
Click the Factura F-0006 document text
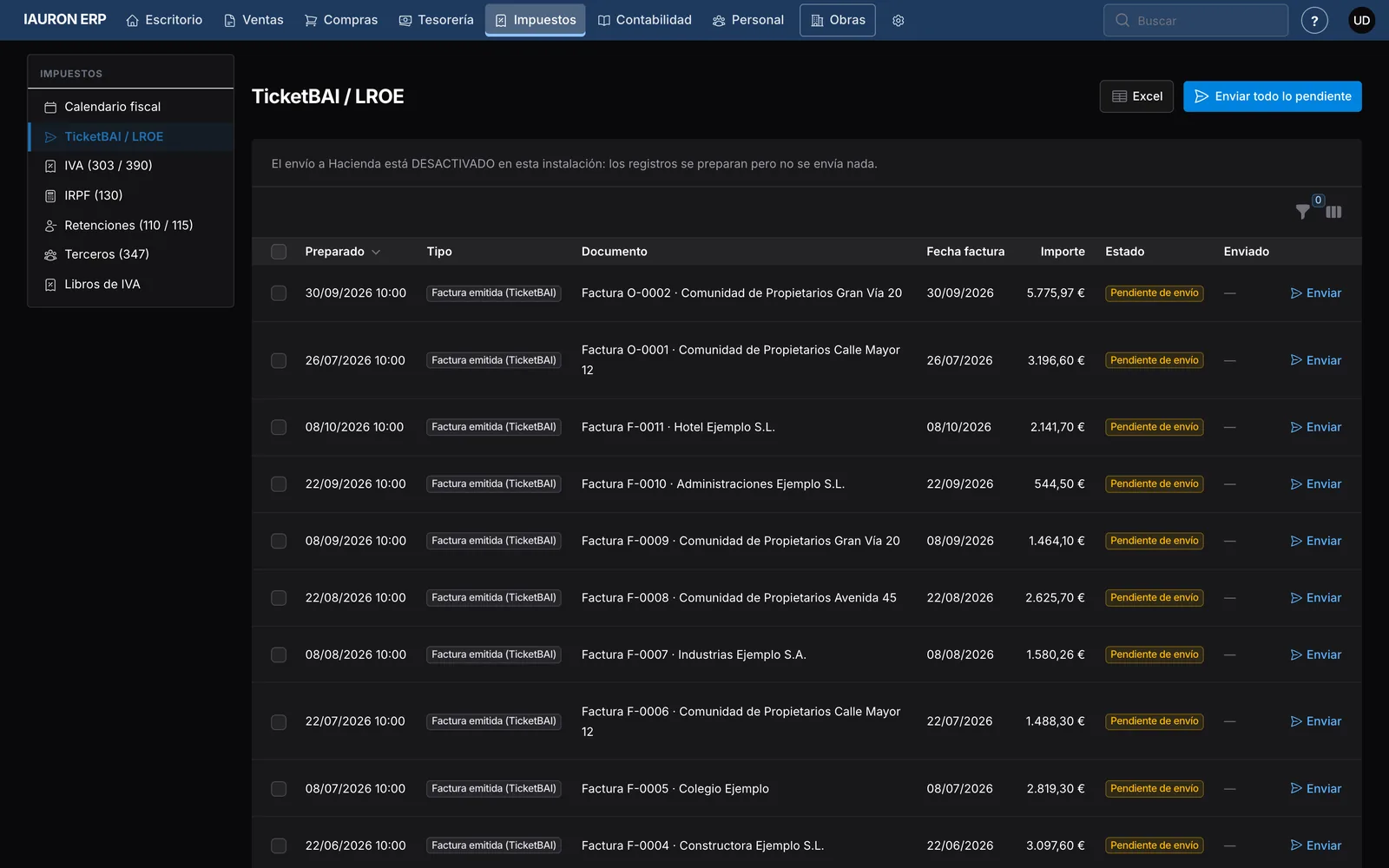(x=741, y=721)
